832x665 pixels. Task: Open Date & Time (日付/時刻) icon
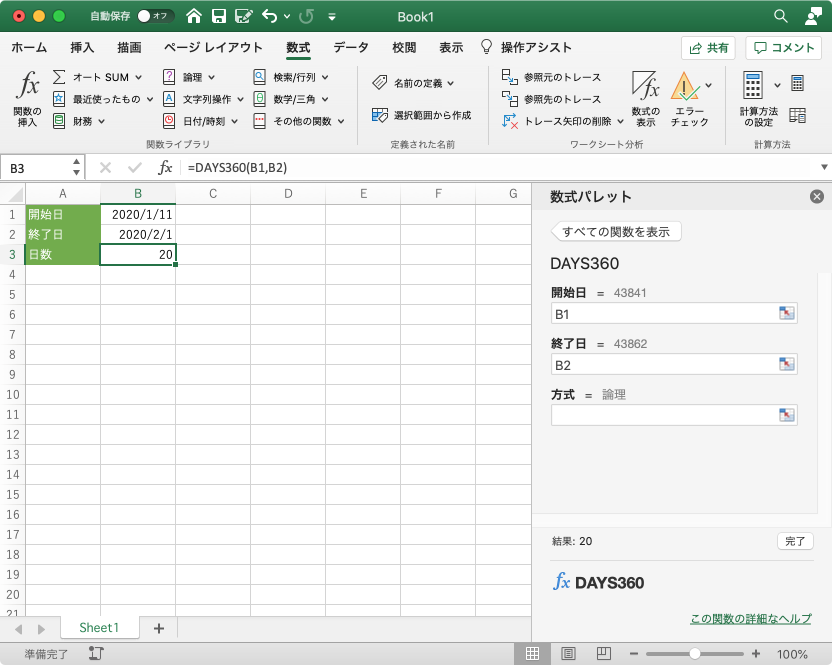[169, 121]
